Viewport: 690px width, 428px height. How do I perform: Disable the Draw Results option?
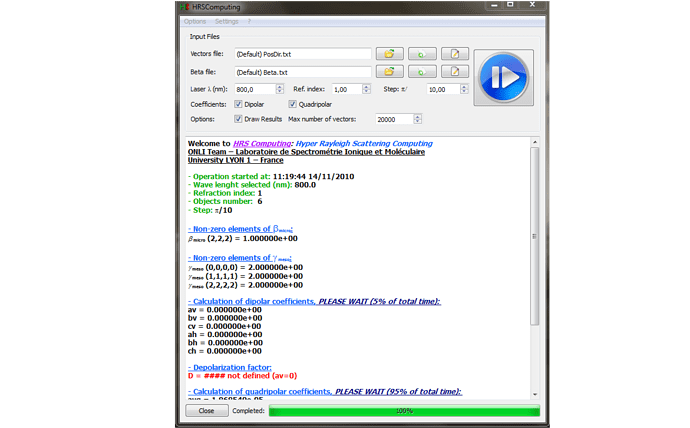coord(238,119)
